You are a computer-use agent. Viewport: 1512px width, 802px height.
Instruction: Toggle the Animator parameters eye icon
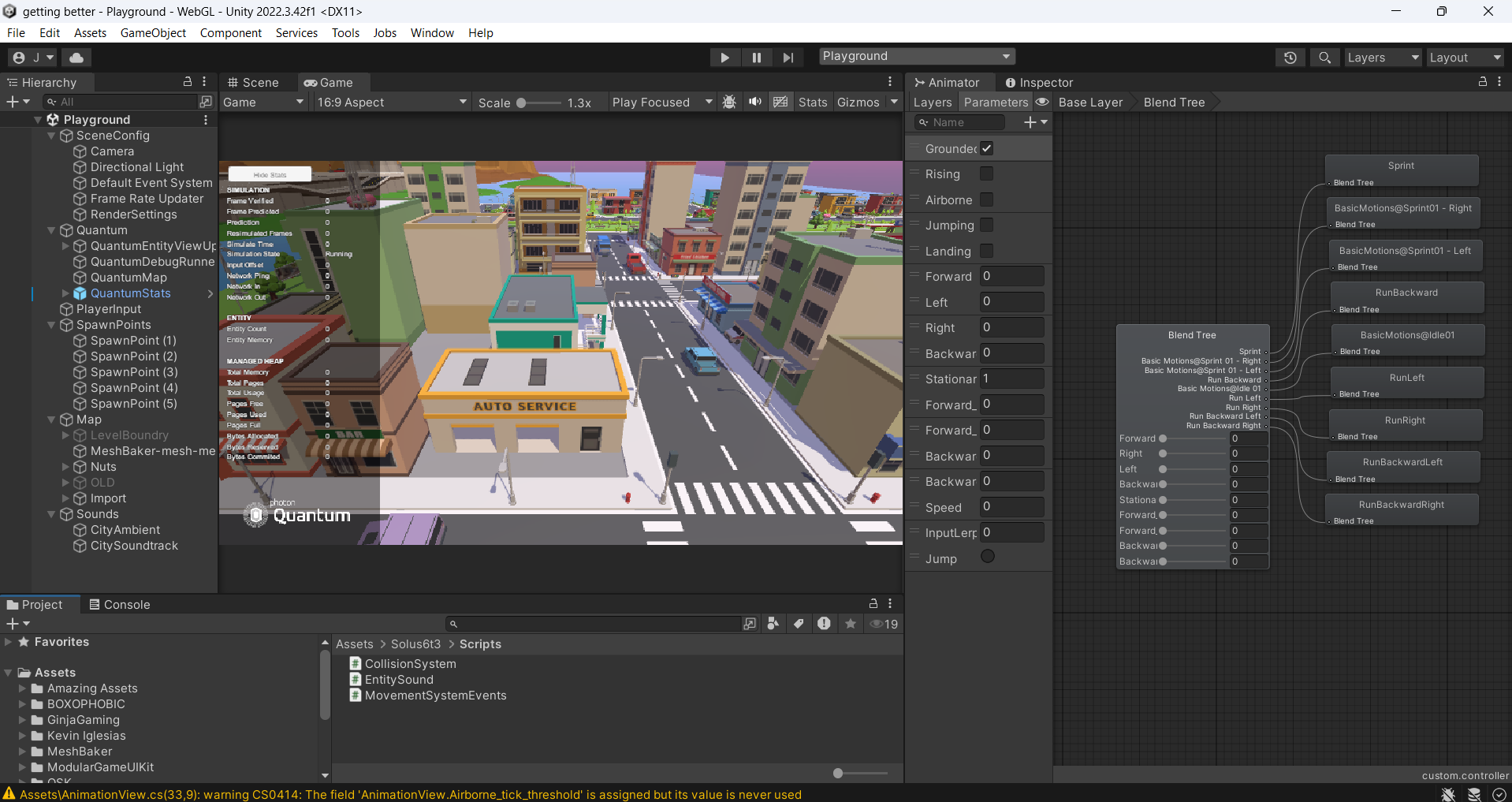coord(1042,103)
